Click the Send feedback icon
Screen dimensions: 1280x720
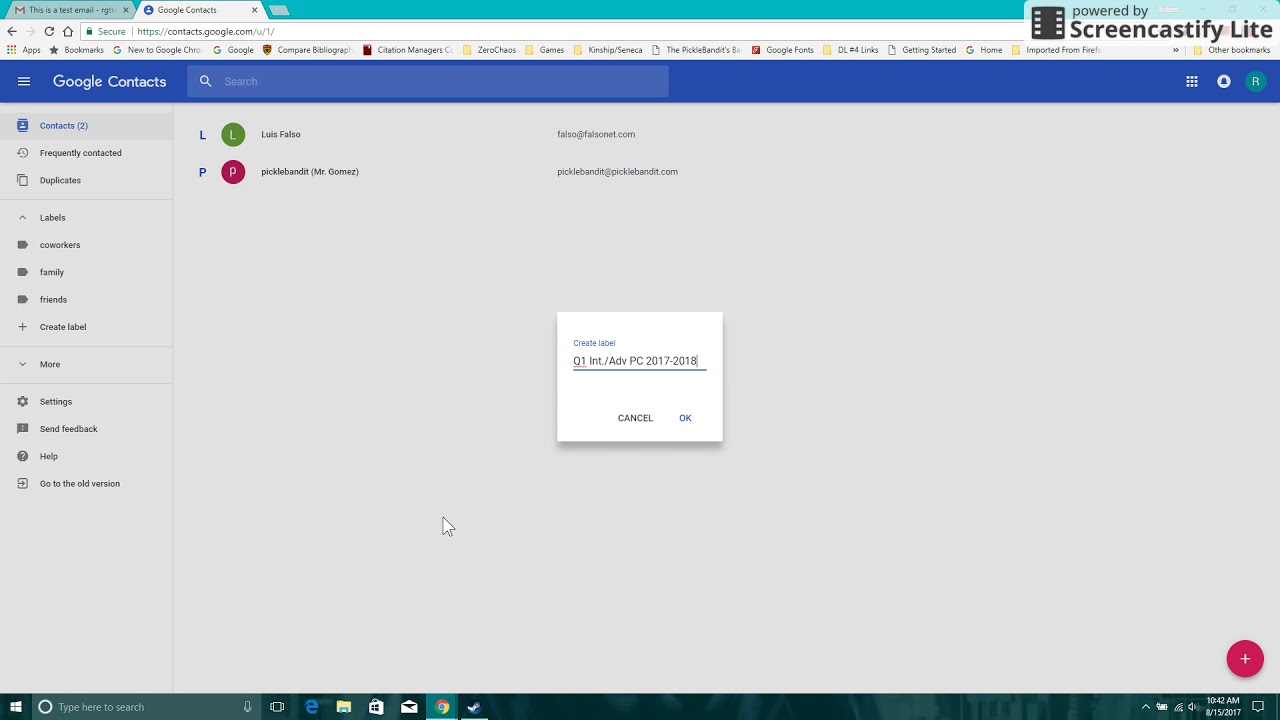tap(22, 429)
